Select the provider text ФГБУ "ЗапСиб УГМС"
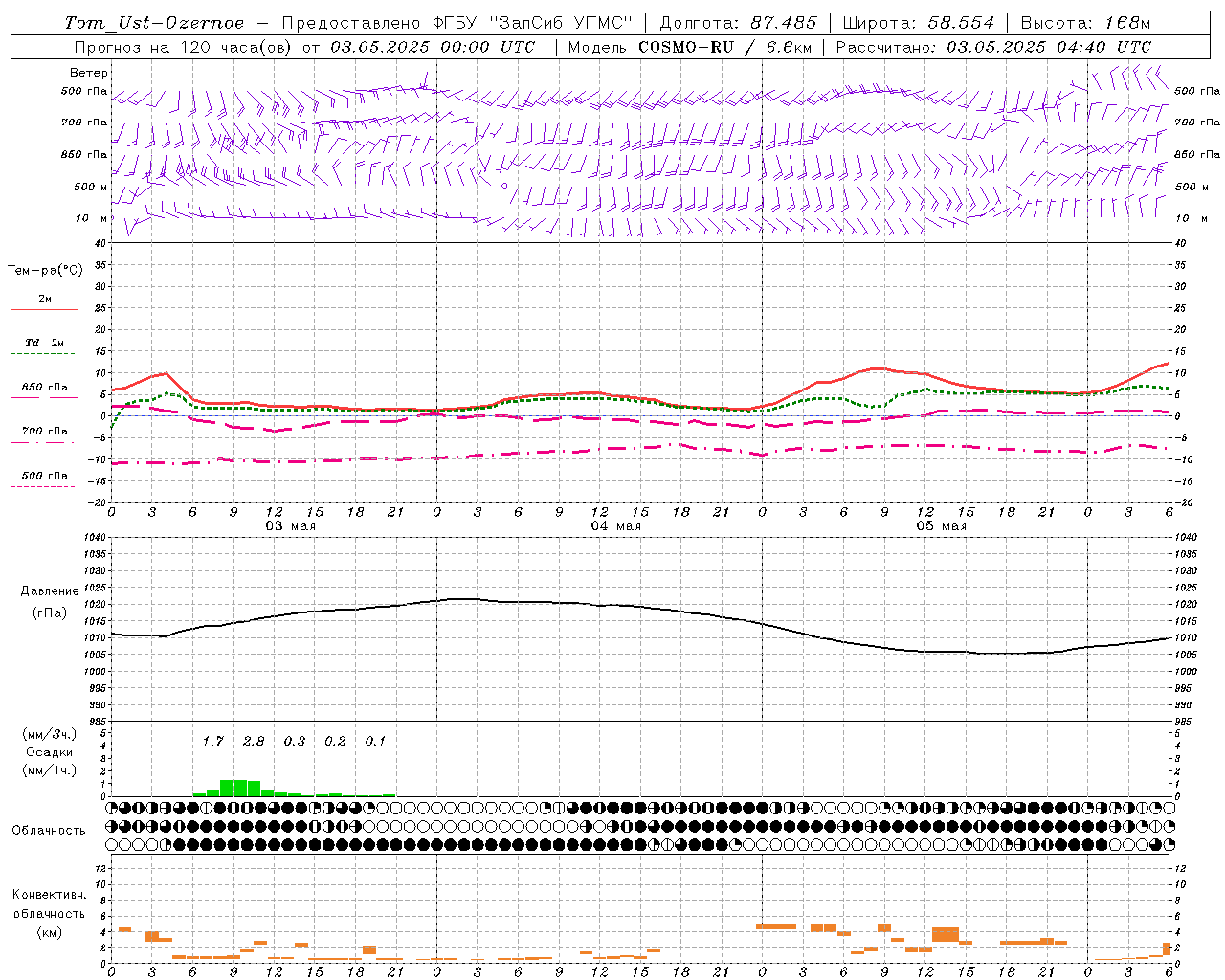 (x=532, y=23)
